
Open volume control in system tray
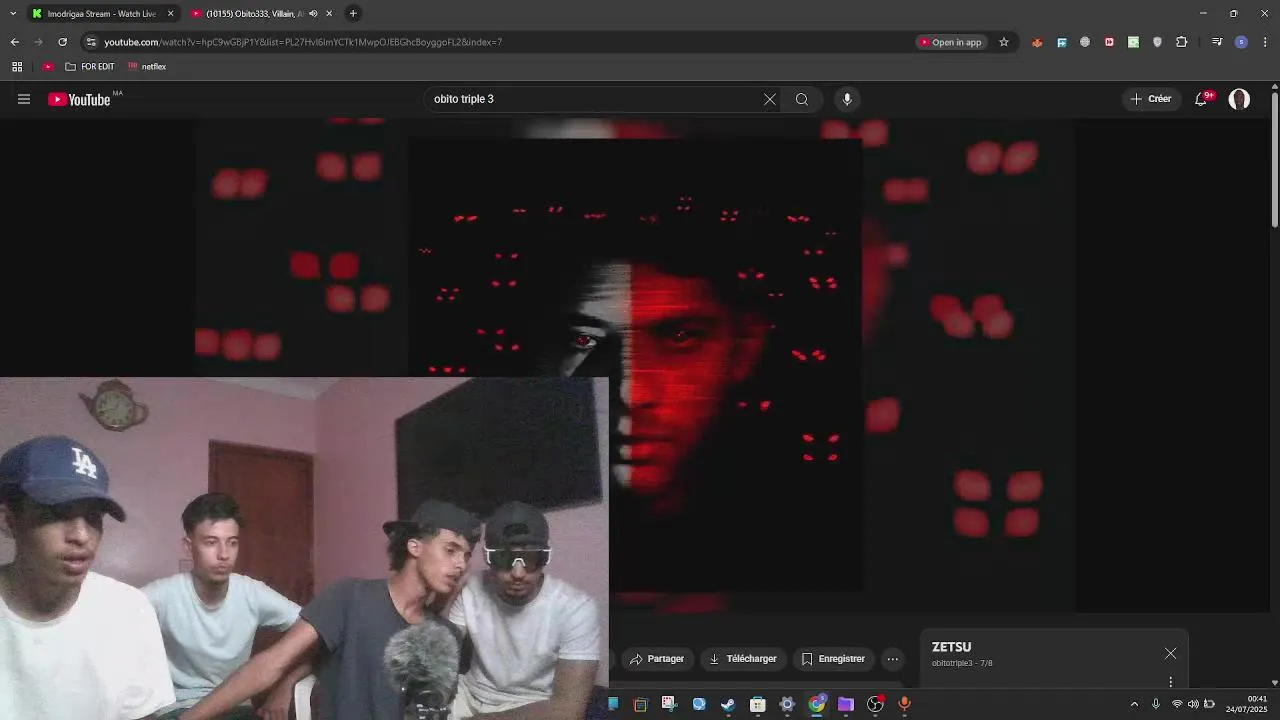1193,704
